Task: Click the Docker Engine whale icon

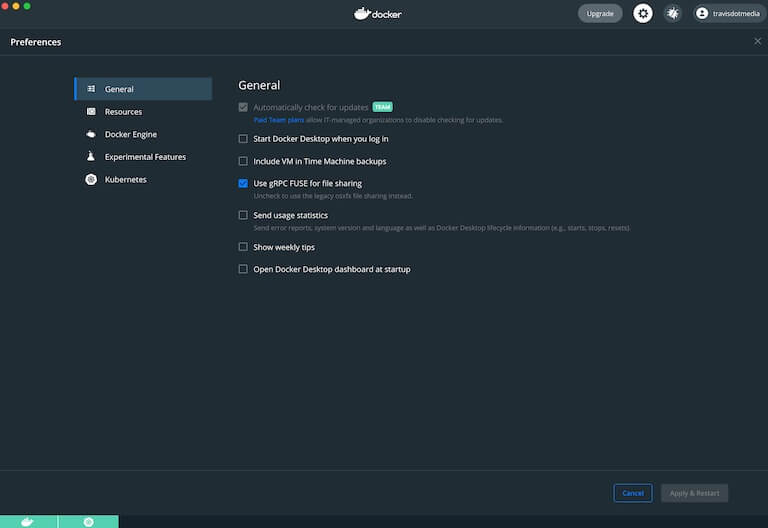Action: click(x=91, y=134)
